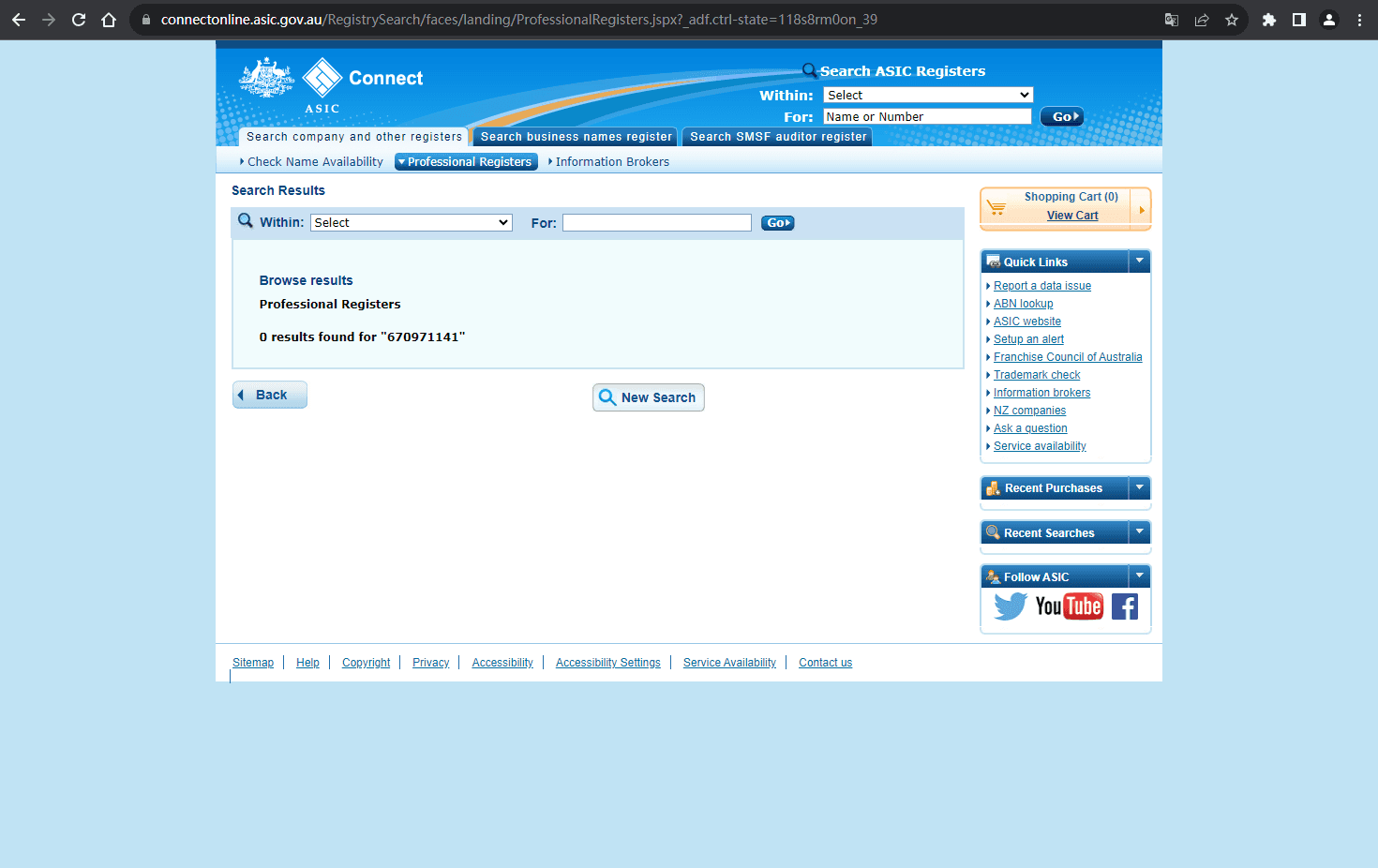Select Search company and other registers tab
Image resolution: width=1378 pixels, height=868 pixels.
[x=353, y=137]
